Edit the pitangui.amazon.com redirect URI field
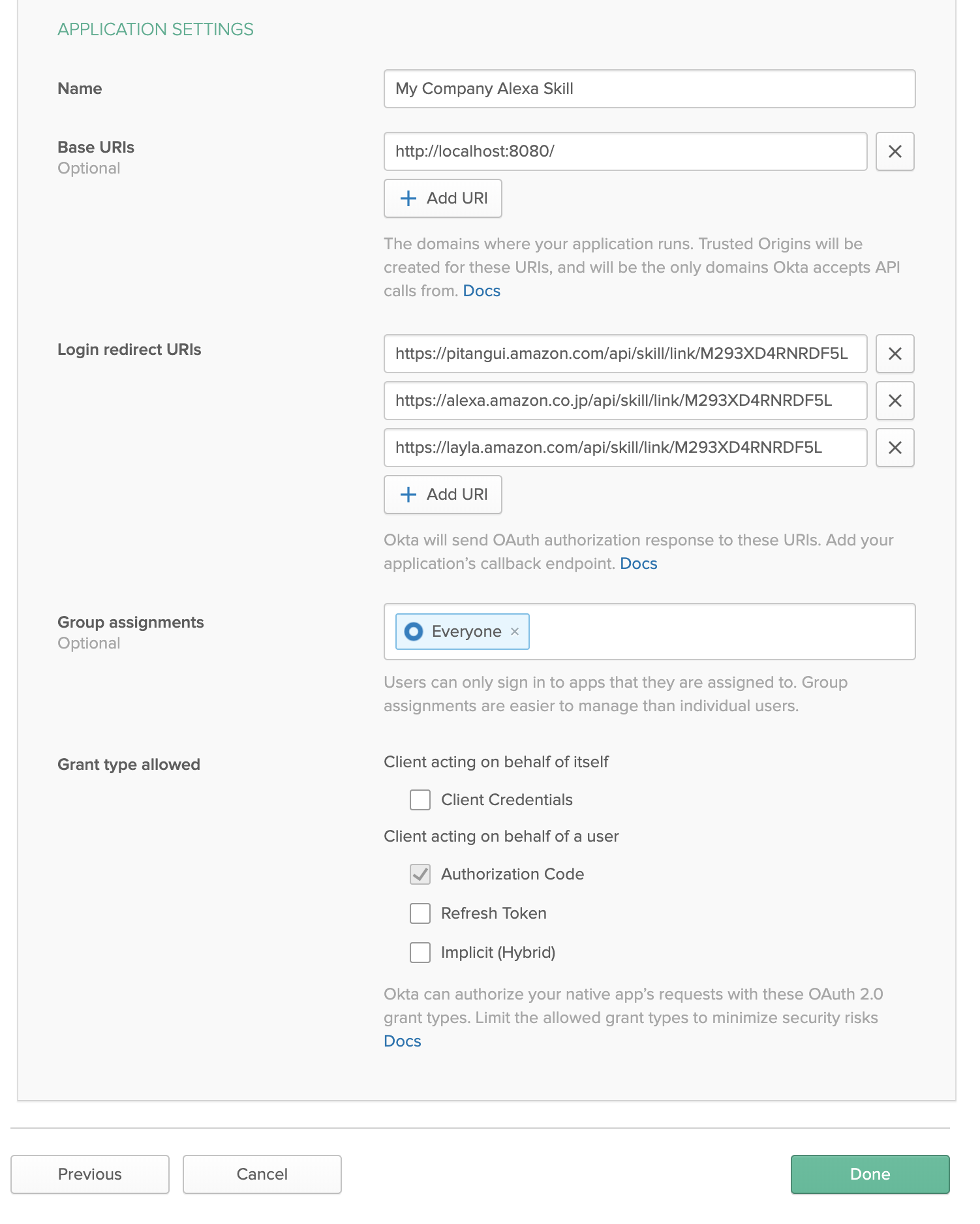This screenshot has width=980, height=1224. click(625, 354)
